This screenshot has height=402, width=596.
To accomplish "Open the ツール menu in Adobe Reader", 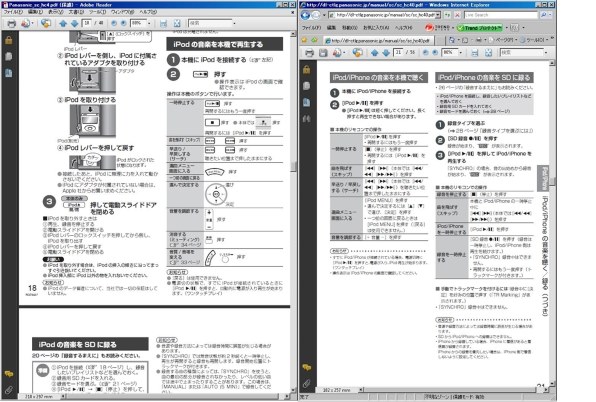I will pyautogui.click(x=97, y=12).
